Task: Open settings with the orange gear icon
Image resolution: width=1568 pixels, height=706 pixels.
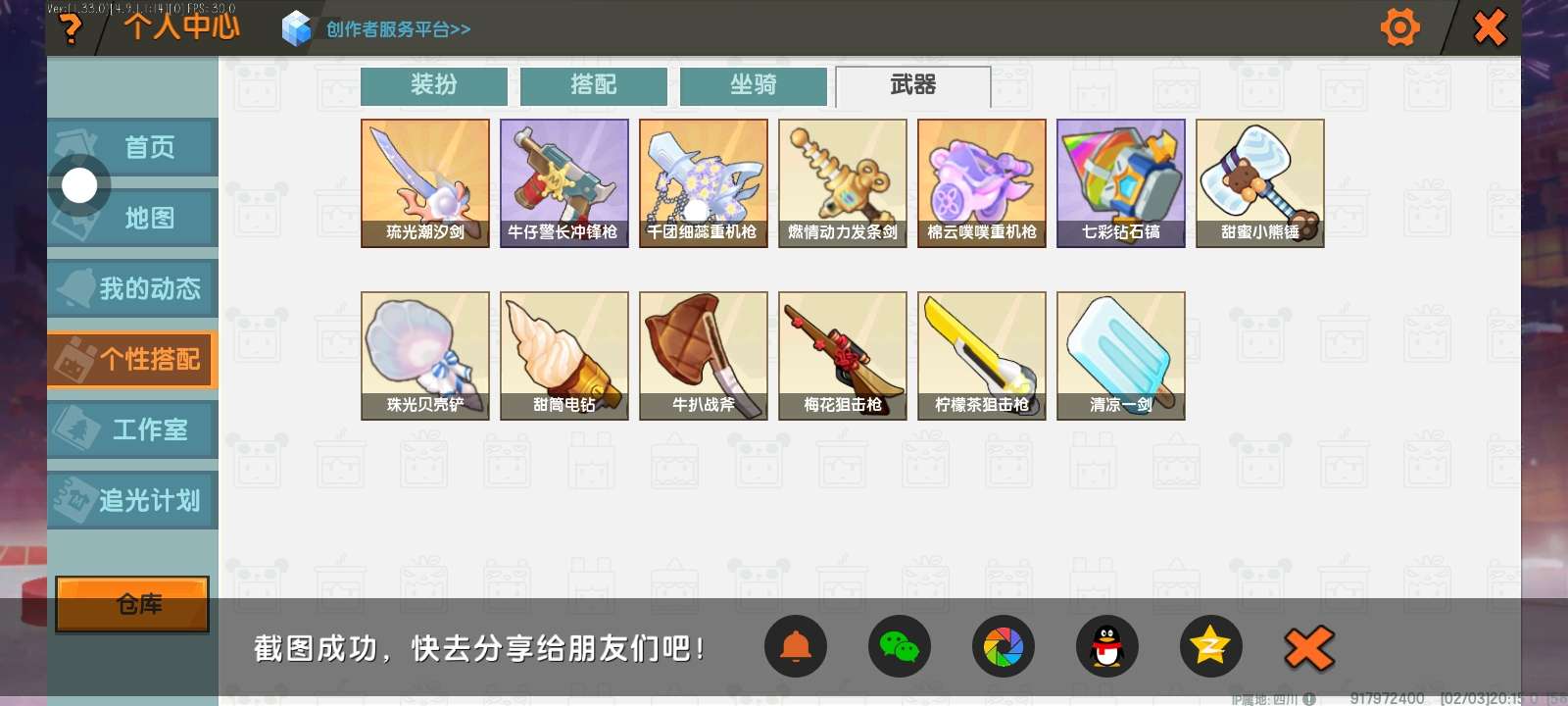Action: 1399,27
